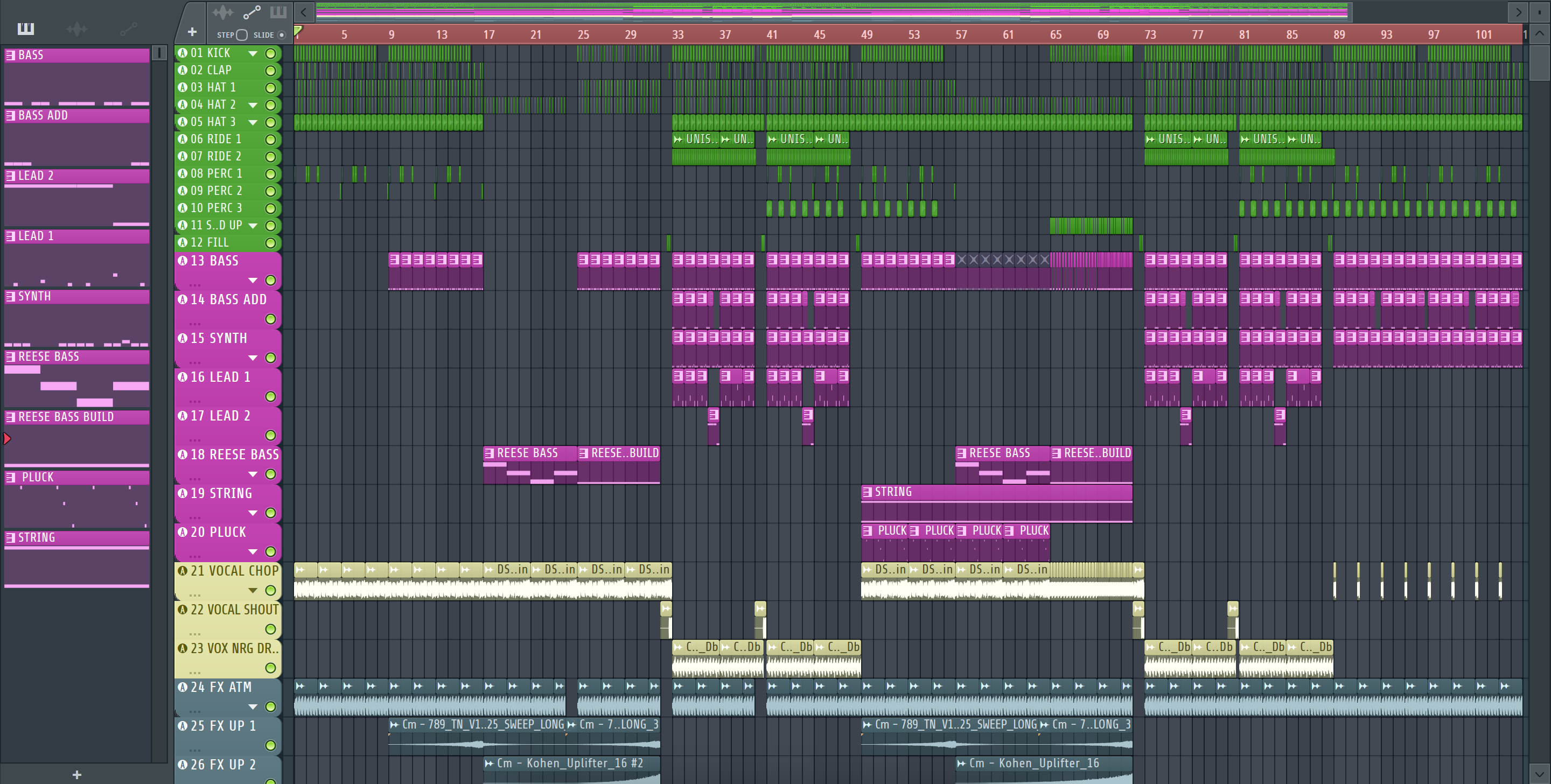
Task: Click the 21 VOCAL CHOP track A icon
Action: point(183,571)
